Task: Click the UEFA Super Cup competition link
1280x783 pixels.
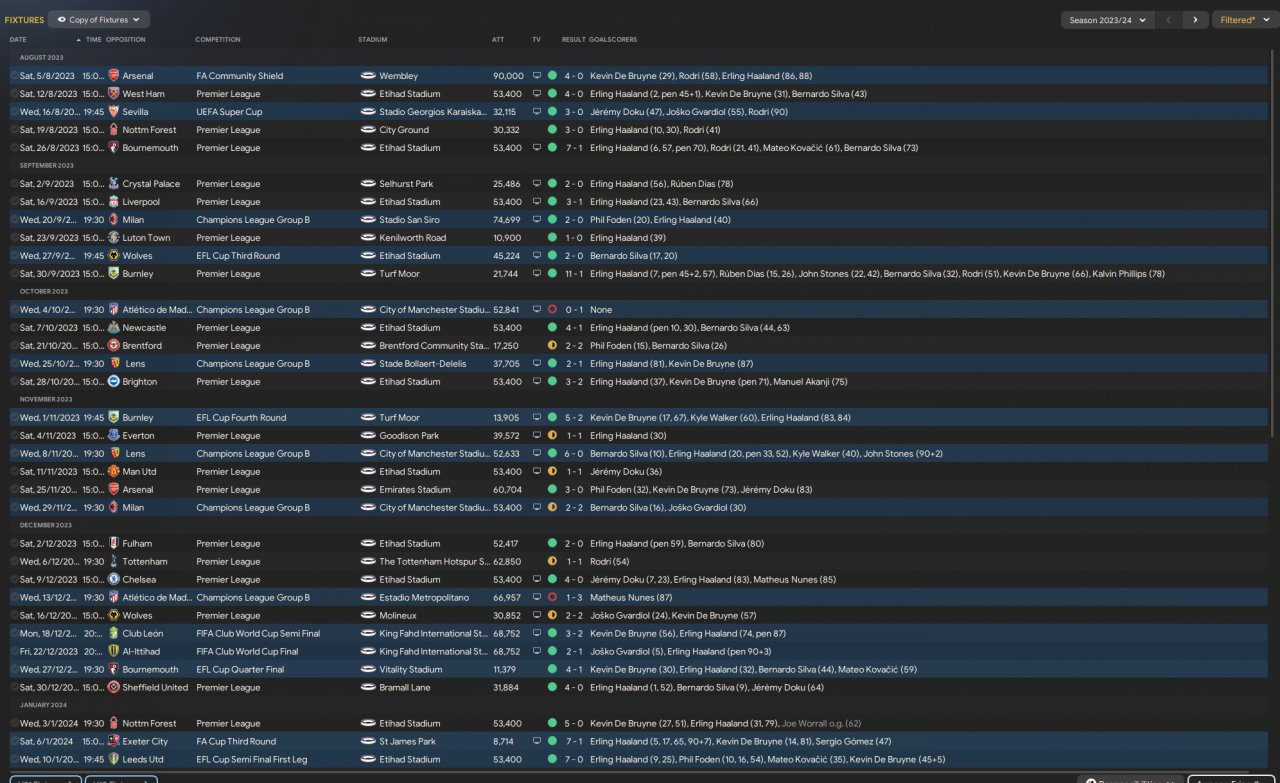Action: coord(229,112)
